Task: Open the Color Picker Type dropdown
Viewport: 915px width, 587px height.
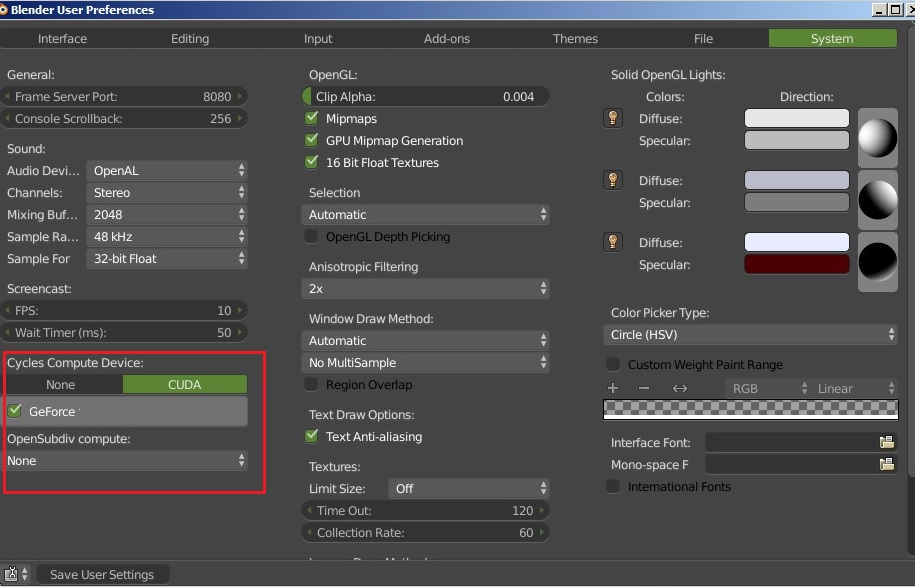Action: click(751, 334)
